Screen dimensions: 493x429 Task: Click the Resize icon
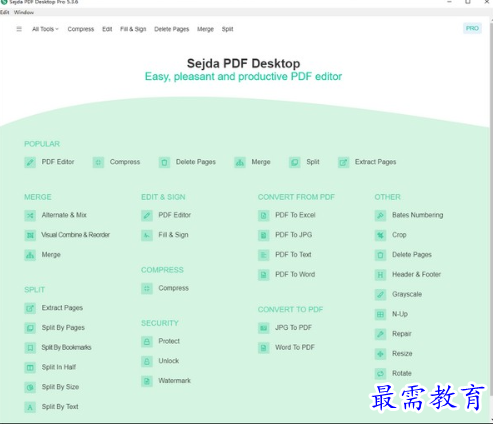click(x=380, y=354)
